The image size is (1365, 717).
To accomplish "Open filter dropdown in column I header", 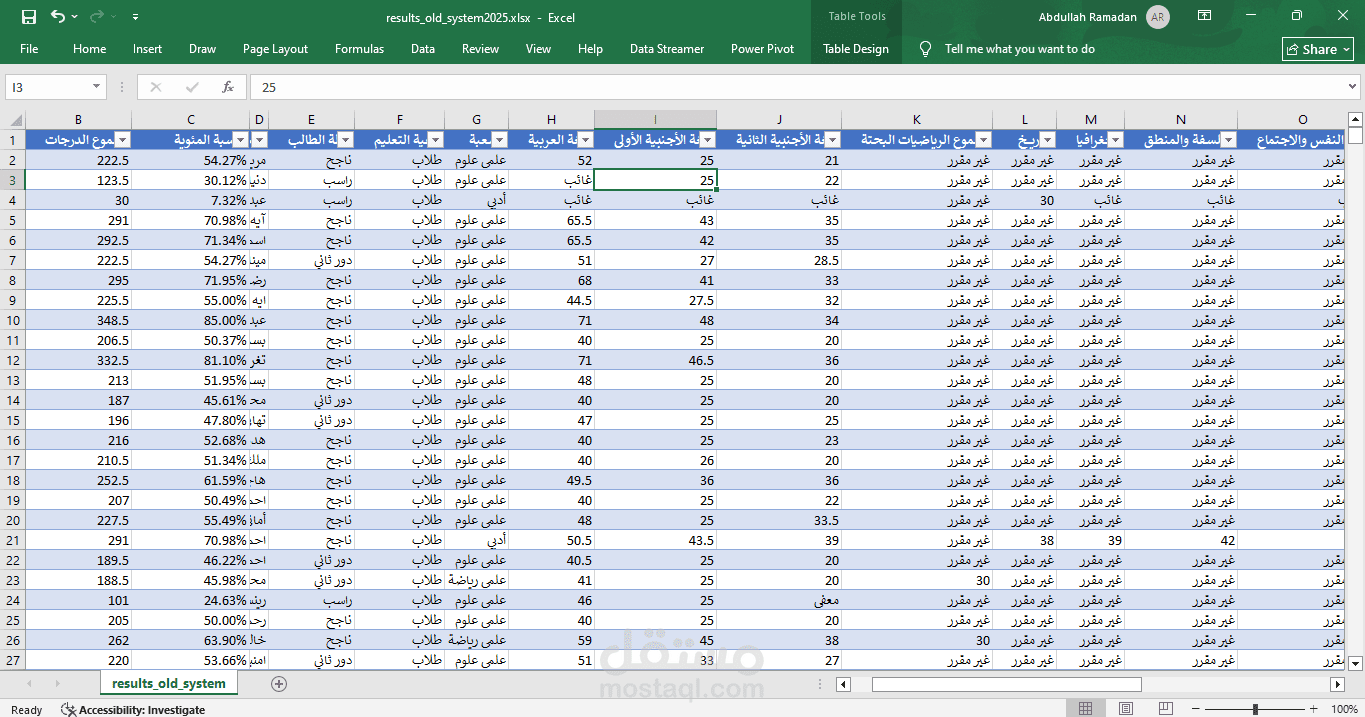I will (708, 140).
